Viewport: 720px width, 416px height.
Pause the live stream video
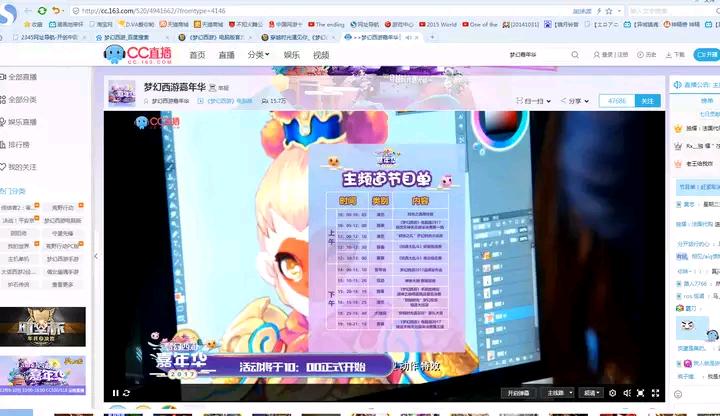coord(114,393)
